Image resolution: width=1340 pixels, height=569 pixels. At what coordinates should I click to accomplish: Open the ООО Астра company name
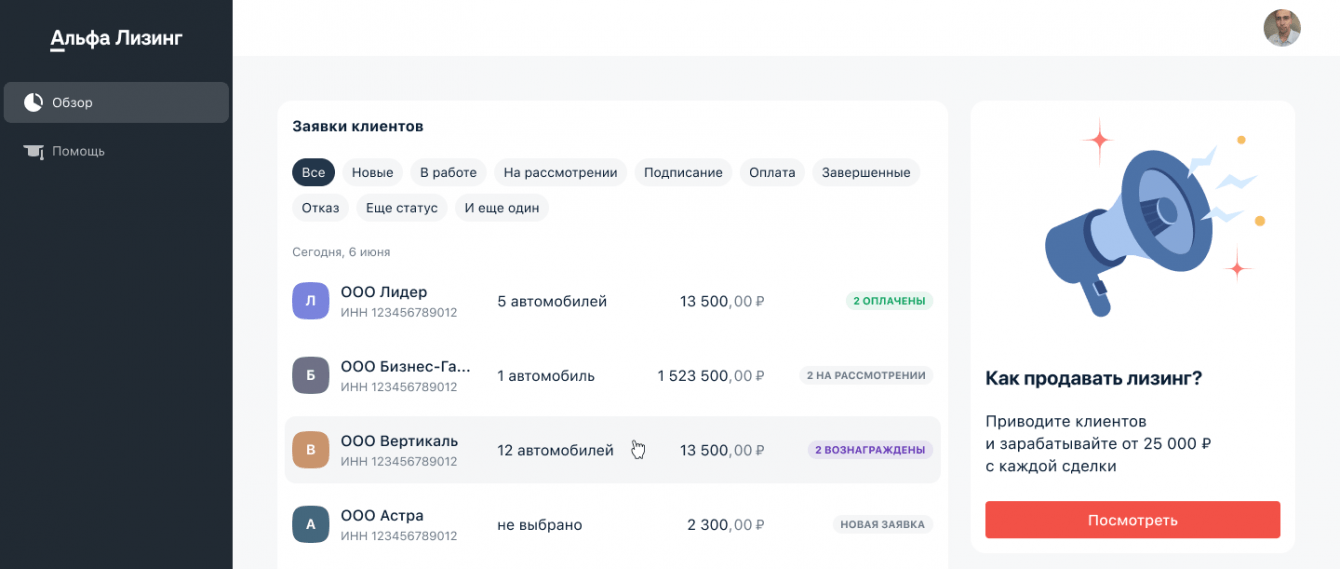point(382,515)
